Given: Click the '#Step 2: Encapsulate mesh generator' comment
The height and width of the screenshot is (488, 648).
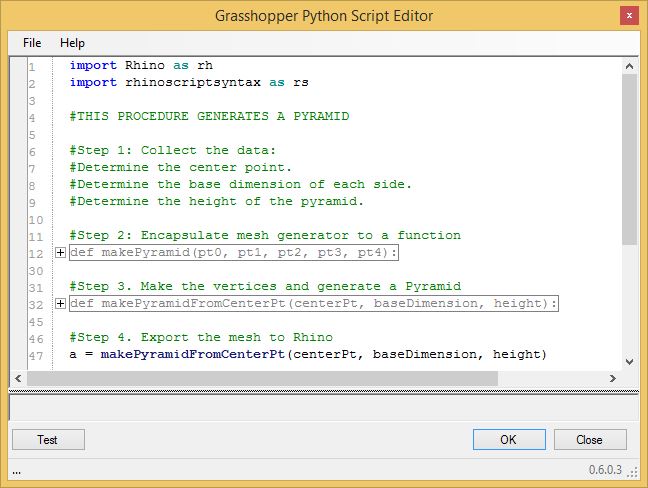Looking at the screenshot, I should 265,235.
